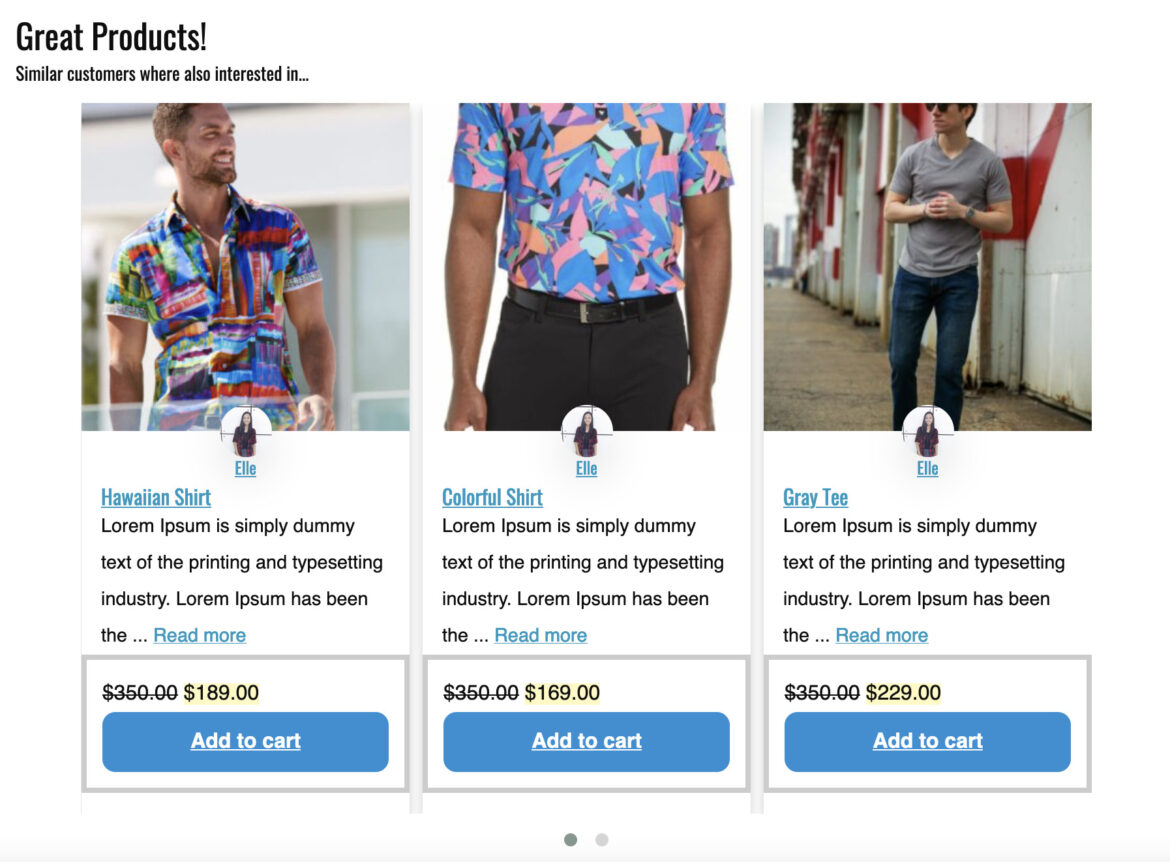The image size is (1170, 862).
Task: Click the Colorful Shirt product photo
Action: tap(586, 260)
